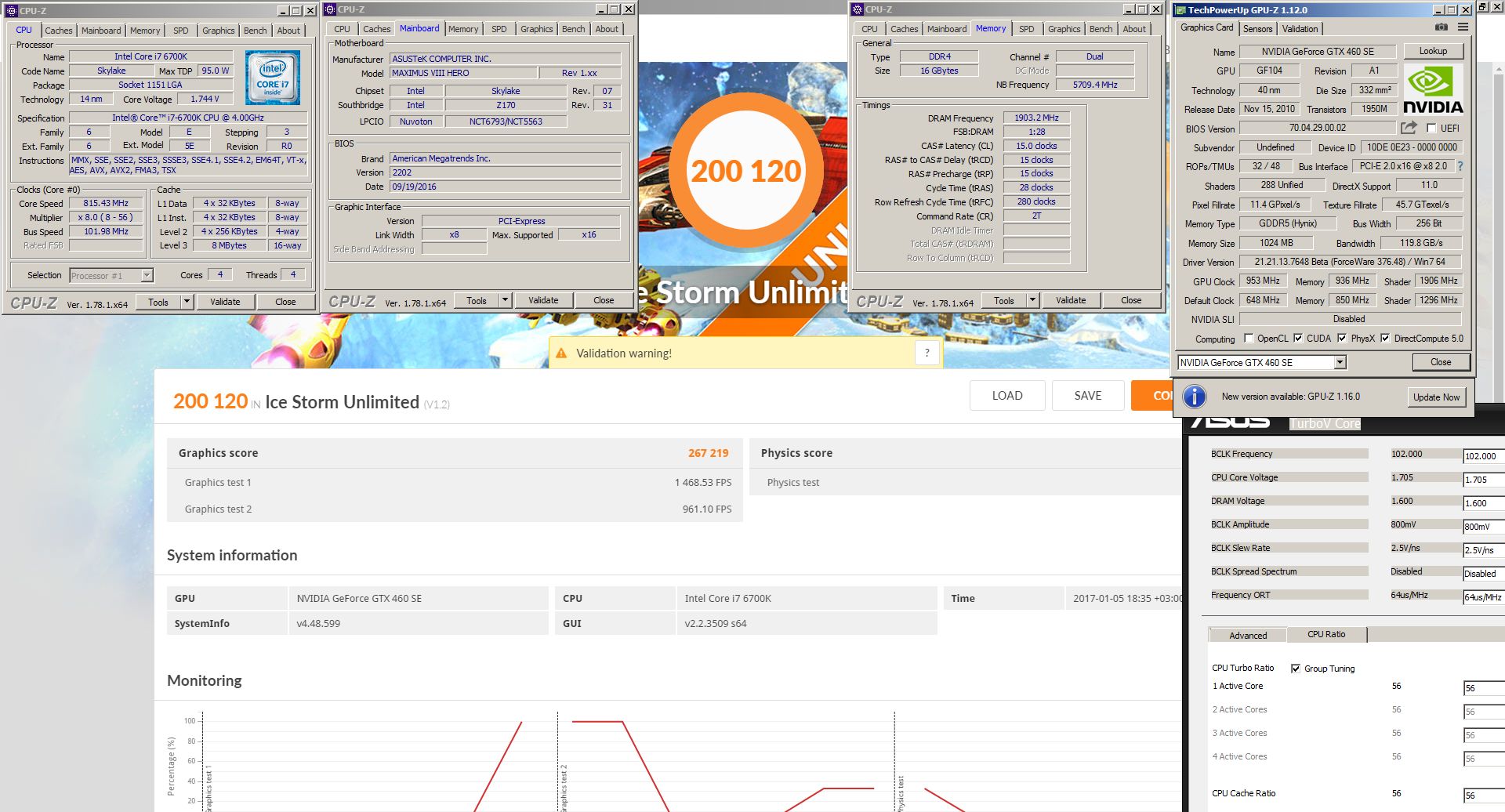Click the CPU Core Voltage input field

[x=1484, y=480]
